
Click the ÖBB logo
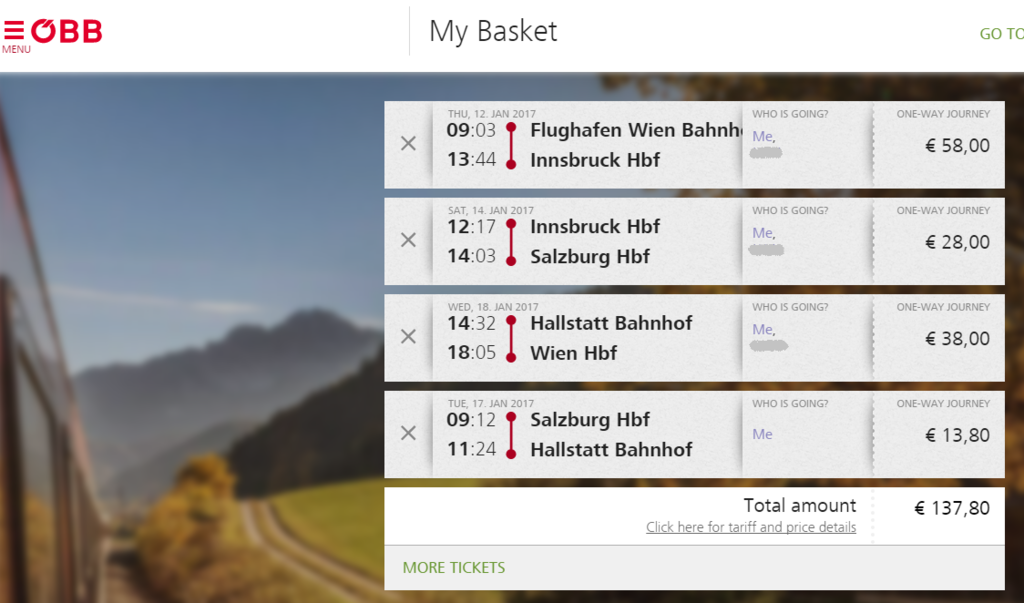[x=67, y=31]
